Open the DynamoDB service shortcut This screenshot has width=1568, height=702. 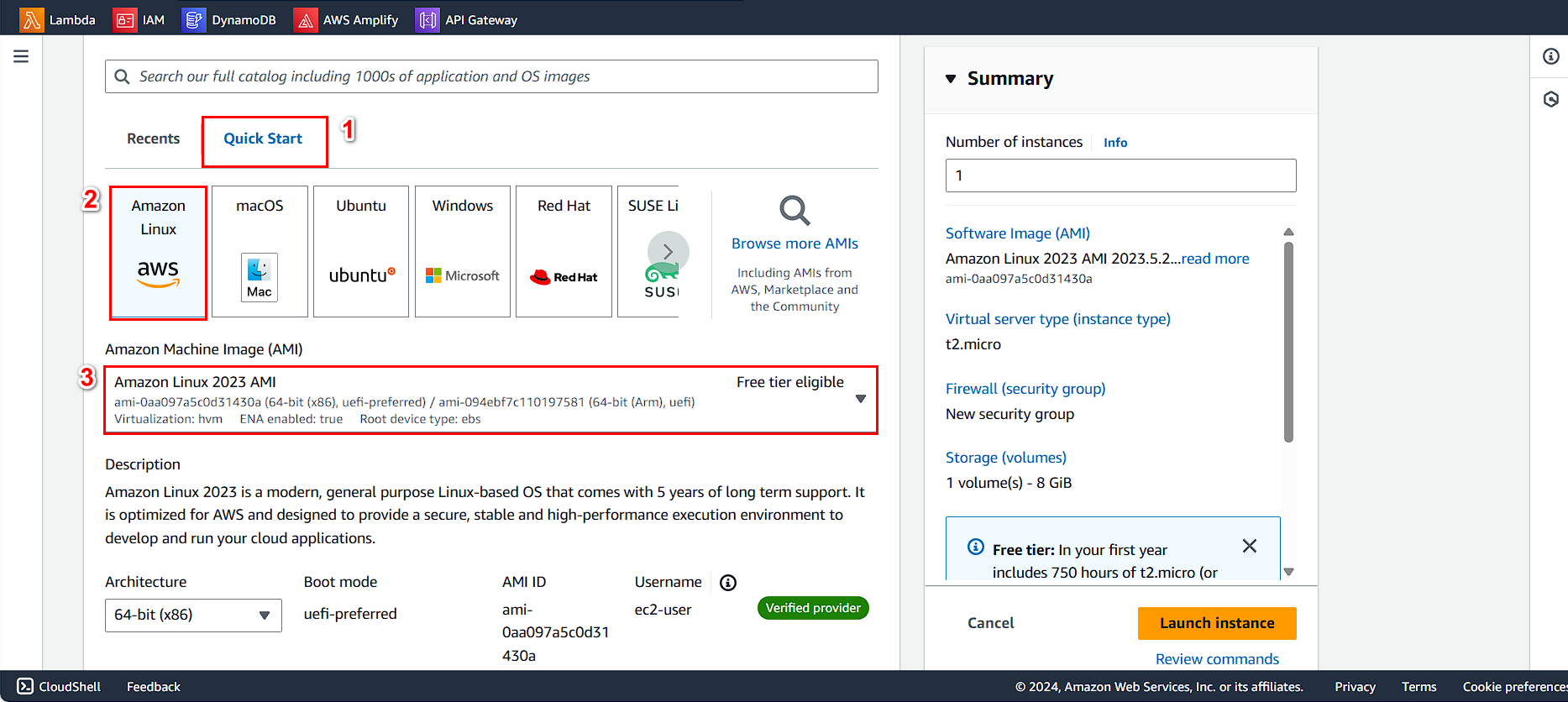(x=229, y=19)
